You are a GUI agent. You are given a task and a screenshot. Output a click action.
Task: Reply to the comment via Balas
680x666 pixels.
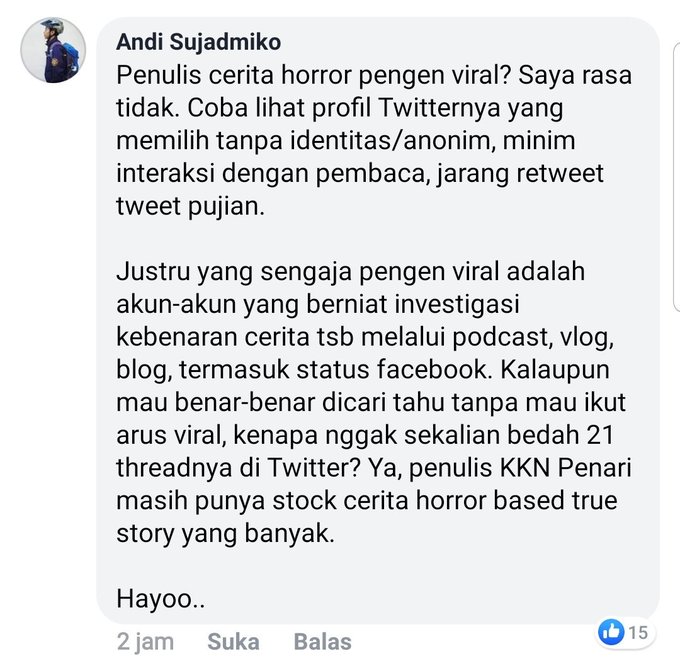[323, 642]
